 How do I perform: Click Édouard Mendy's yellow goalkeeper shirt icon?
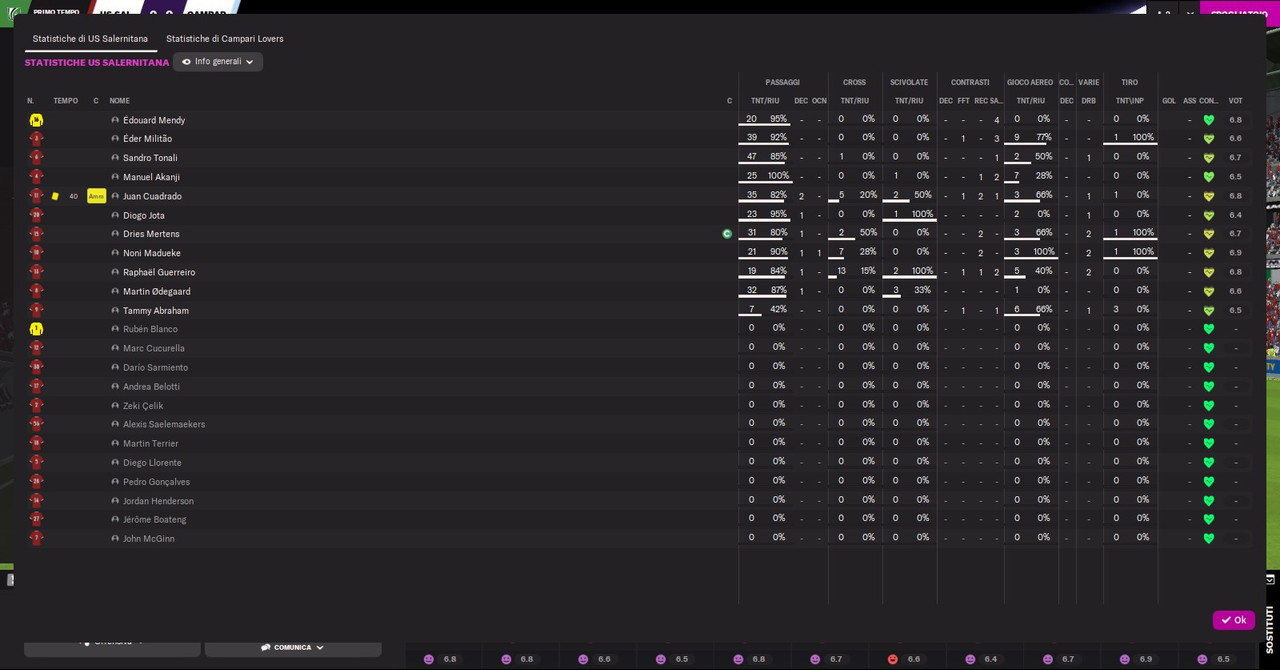[36, 120]
